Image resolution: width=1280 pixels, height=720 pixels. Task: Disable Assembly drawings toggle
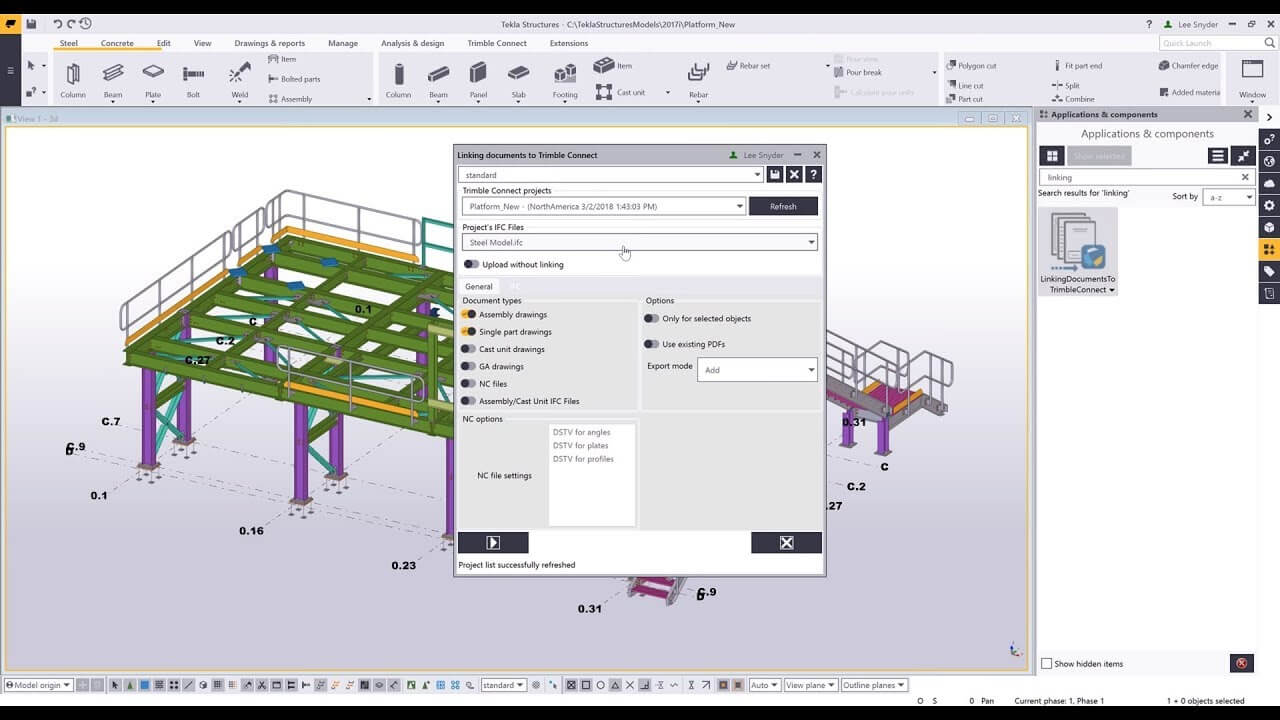[x=468, y=314]
